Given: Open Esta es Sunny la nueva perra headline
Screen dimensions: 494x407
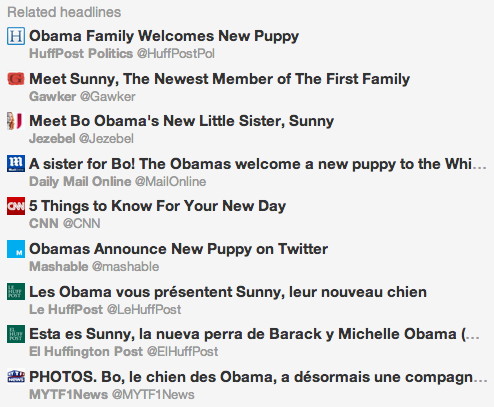Looking at the screenshot, I should pos(254,334).
